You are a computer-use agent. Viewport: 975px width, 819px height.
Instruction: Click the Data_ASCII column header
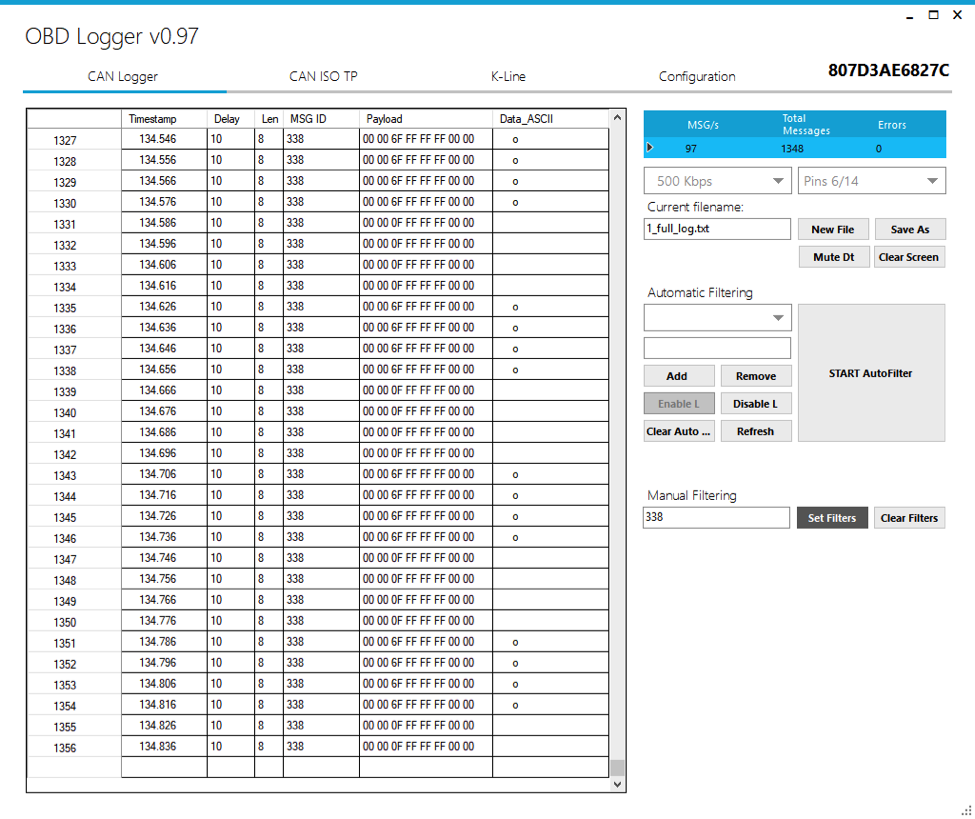[550, 119]
